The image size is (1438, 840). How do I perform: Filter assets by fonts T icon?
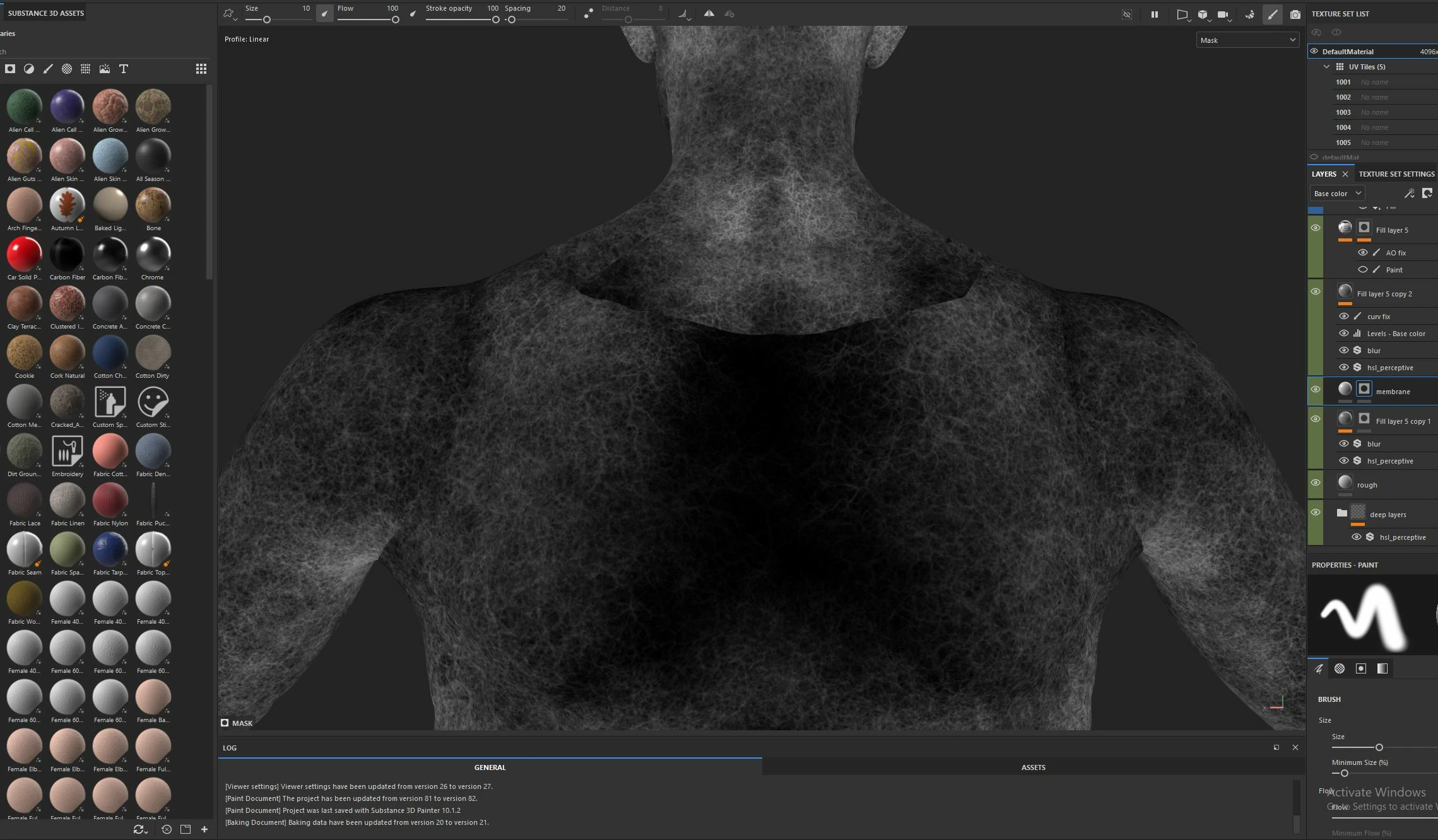(x=124, y=69)
